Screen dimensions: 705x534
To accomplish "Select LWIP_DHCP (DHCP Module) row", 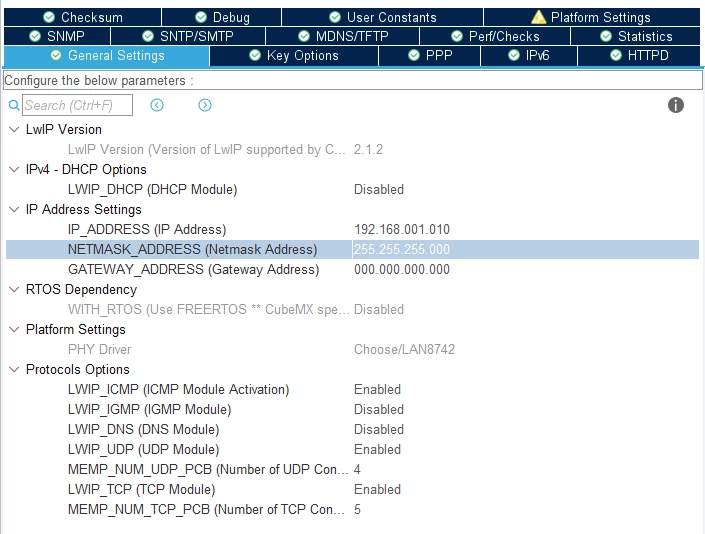I will [x=352, y=189].
